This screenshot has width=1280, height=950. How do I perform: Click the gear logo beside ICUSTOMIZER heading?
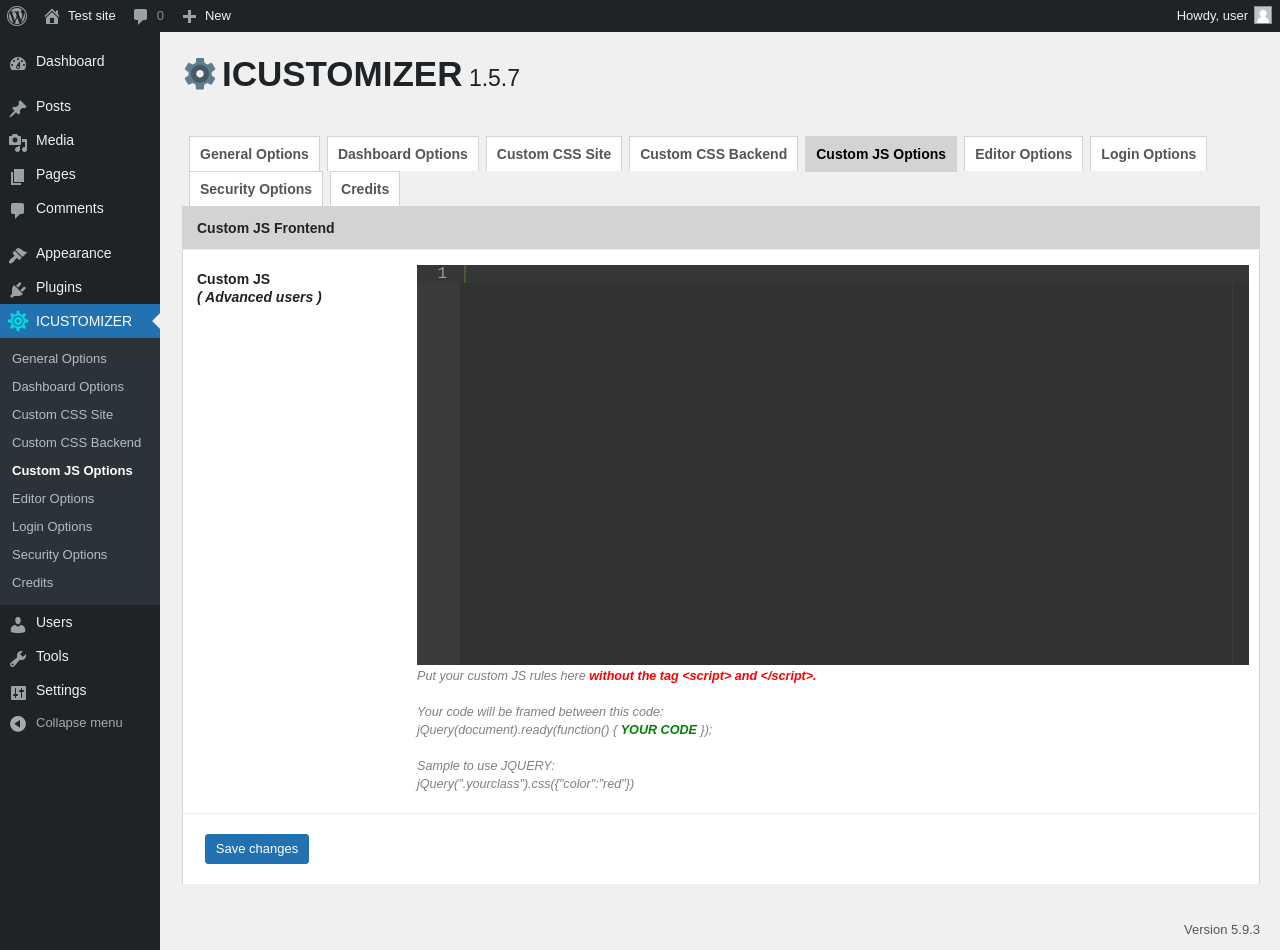(x=200, y=74)
